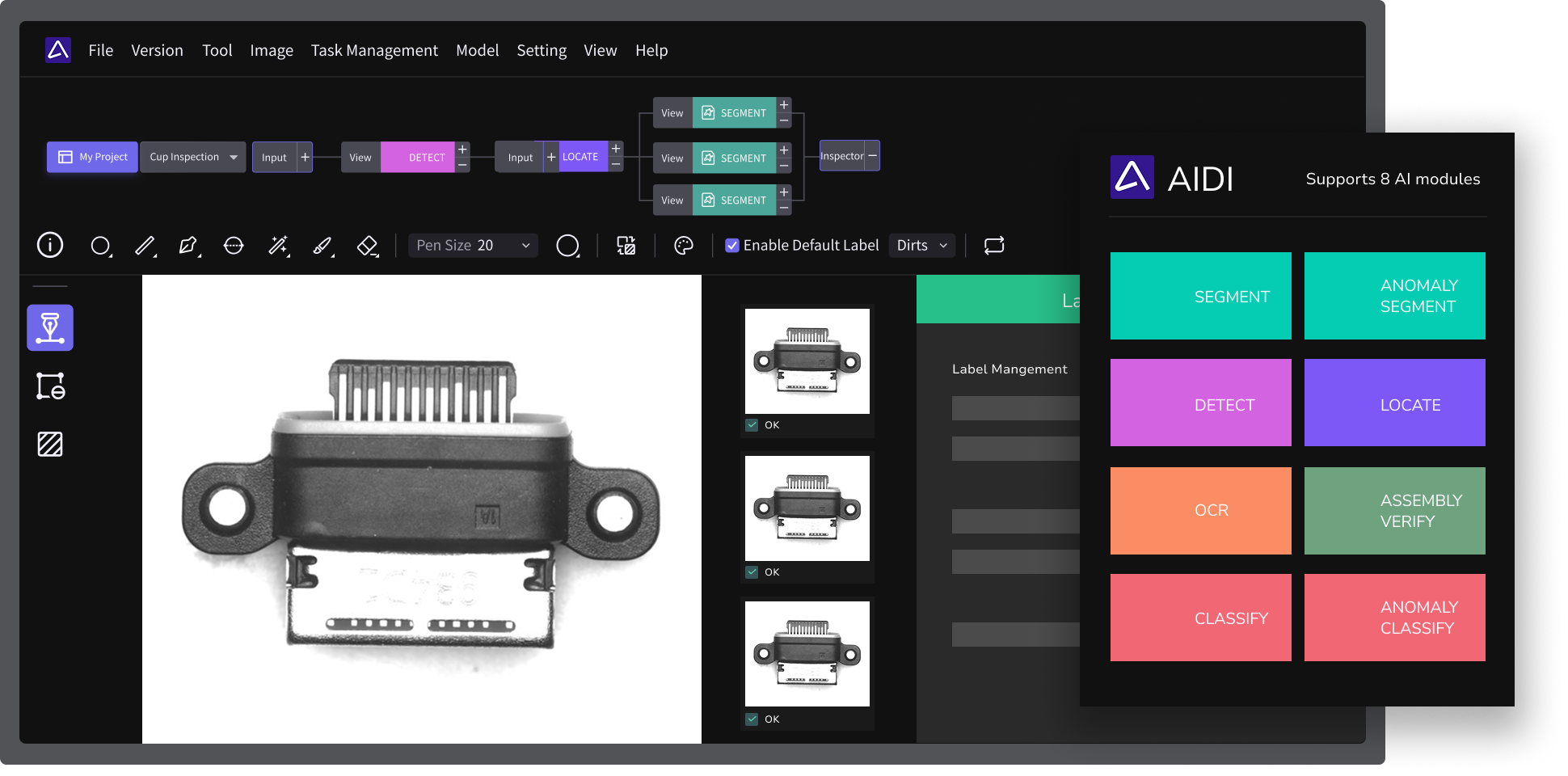Click the My Project button
This screenshot has height=776, width=1568.
93,157
